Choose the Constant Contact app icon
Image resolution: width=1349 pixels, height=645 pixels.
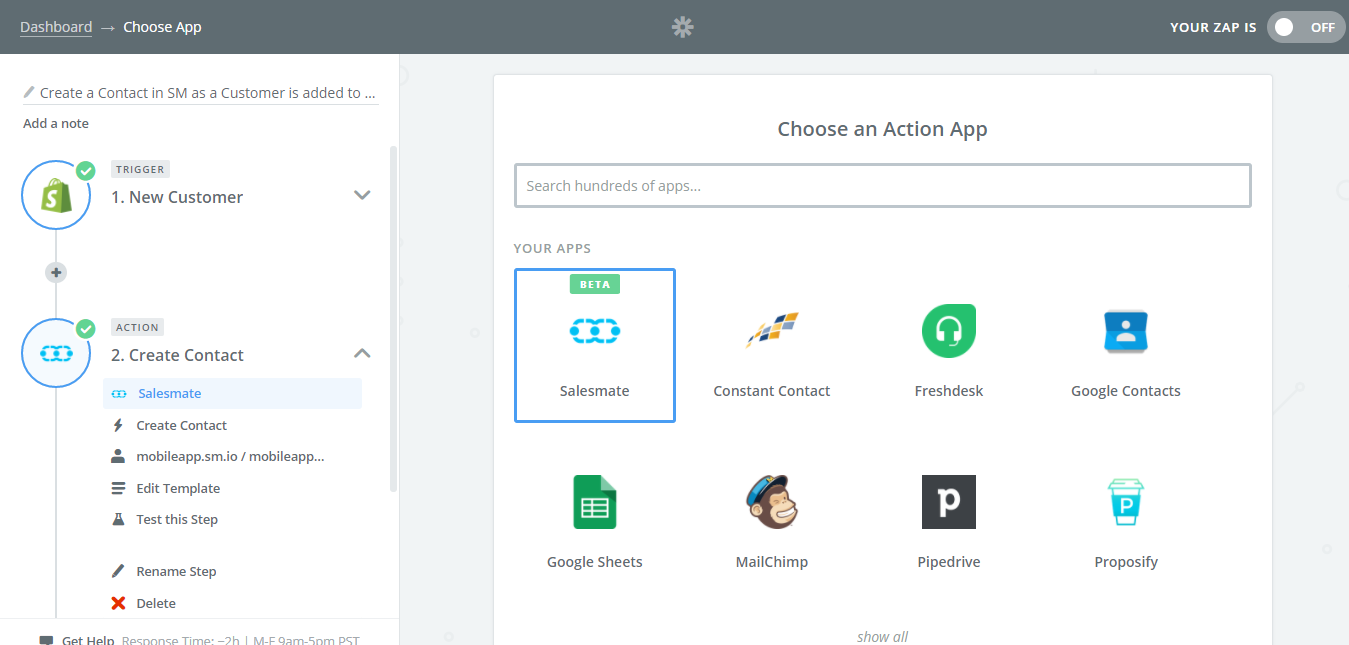coord(772,330)
